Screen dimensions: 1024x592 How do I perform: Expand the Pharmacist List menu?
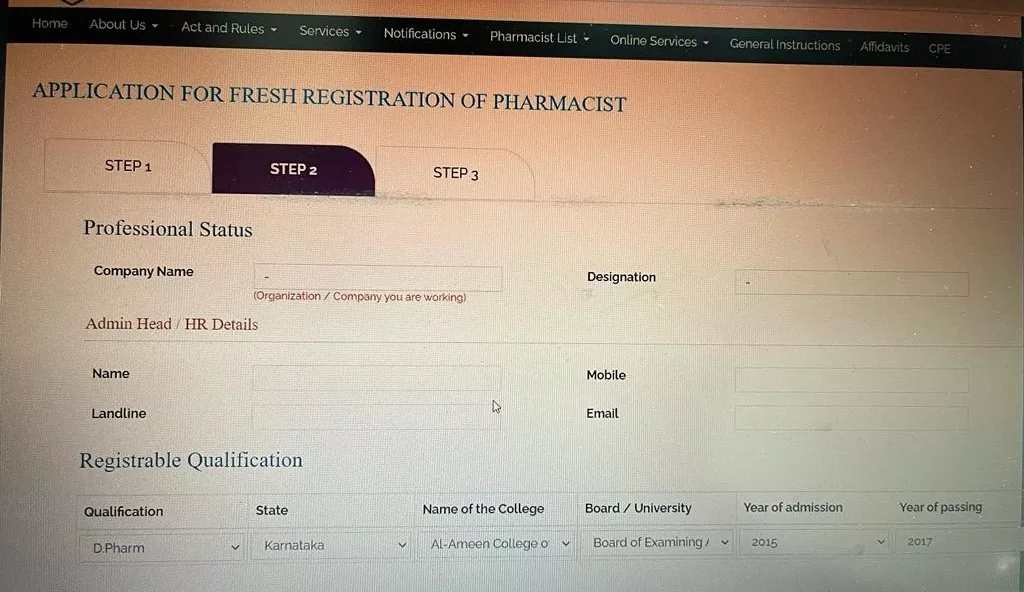click(x=539, y=38)
